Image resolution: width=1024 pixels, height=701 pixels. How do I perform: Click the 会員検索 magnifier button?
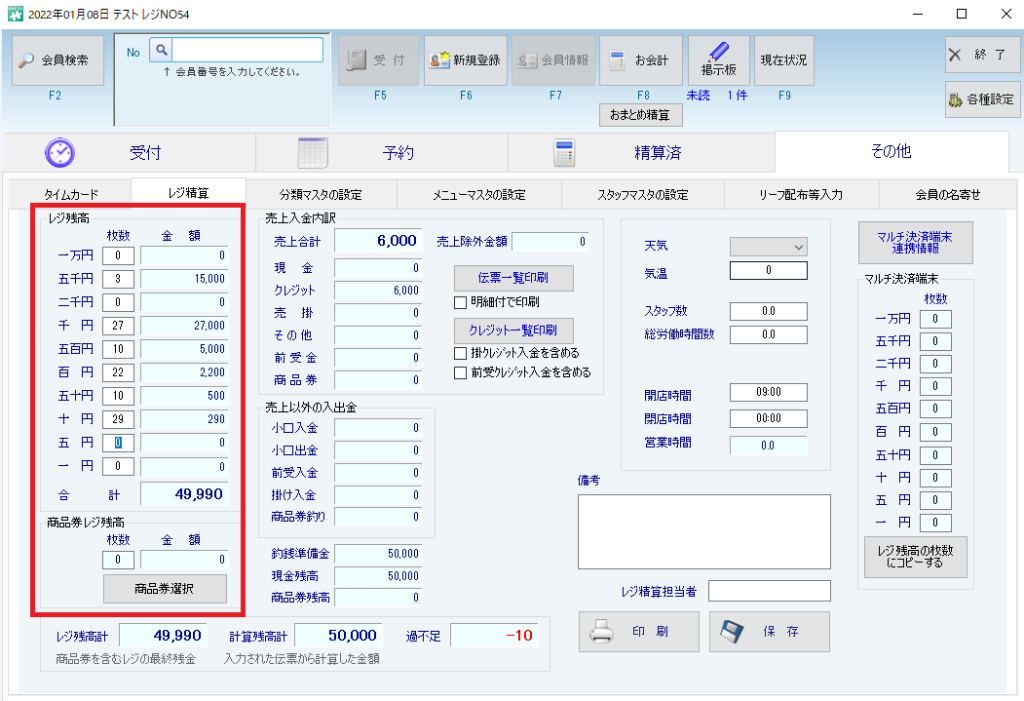[x=58, y=60]
